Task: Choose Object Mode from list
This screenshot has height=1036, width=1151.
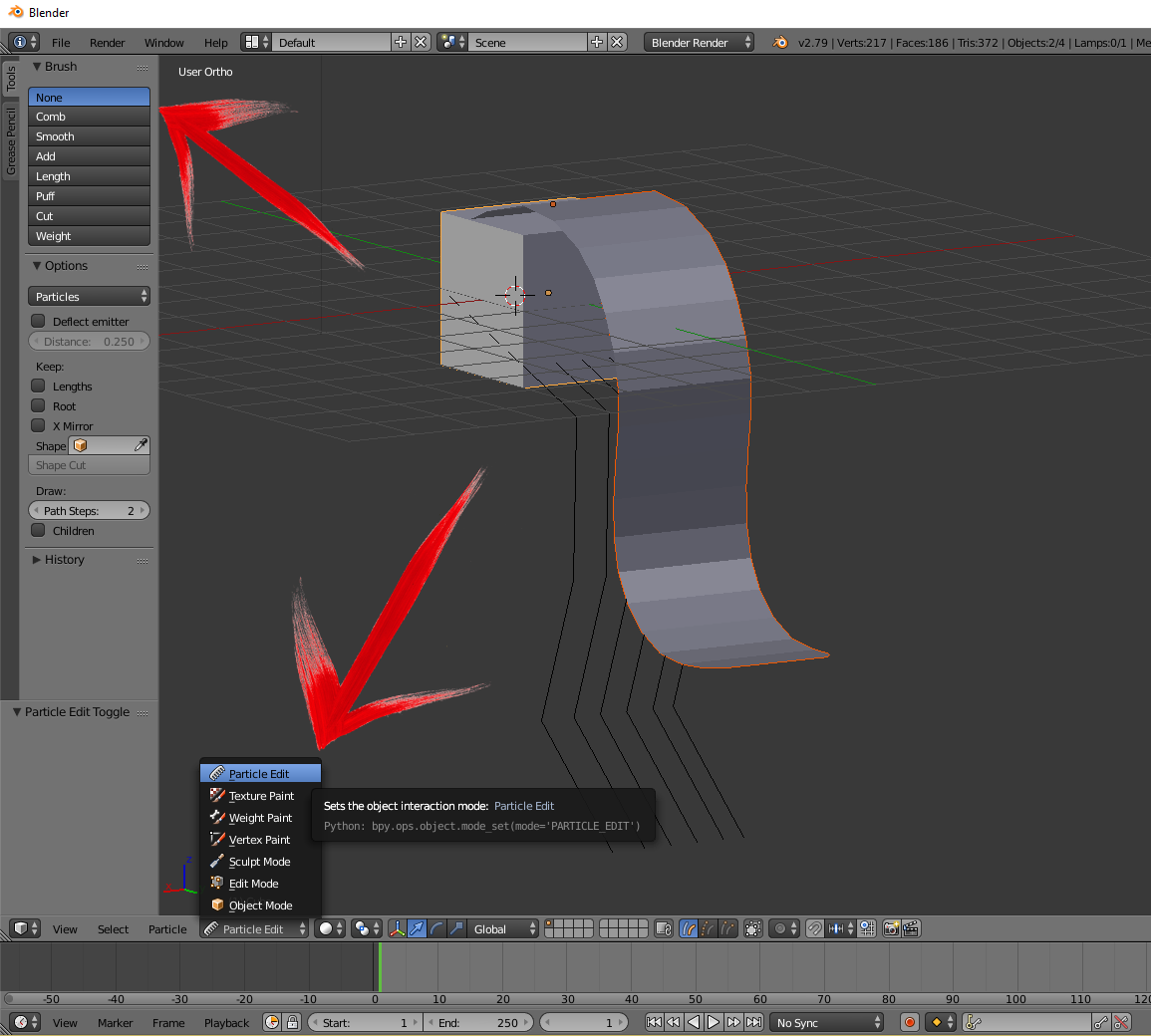Action: pyautogui.click(x=260, y=906)
